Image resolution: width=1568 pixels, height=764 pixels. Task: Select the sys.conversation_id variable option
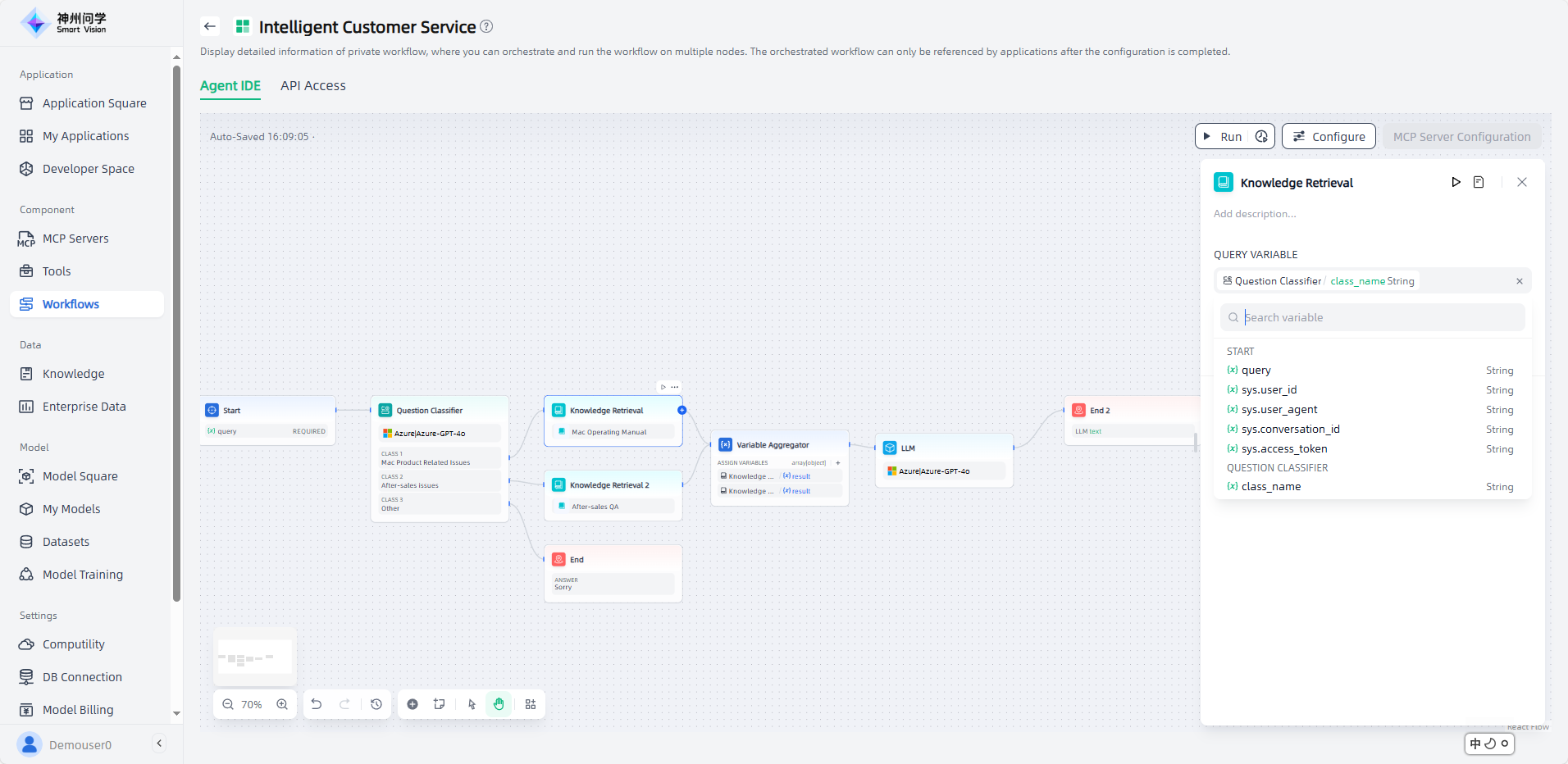(1290, 430)
